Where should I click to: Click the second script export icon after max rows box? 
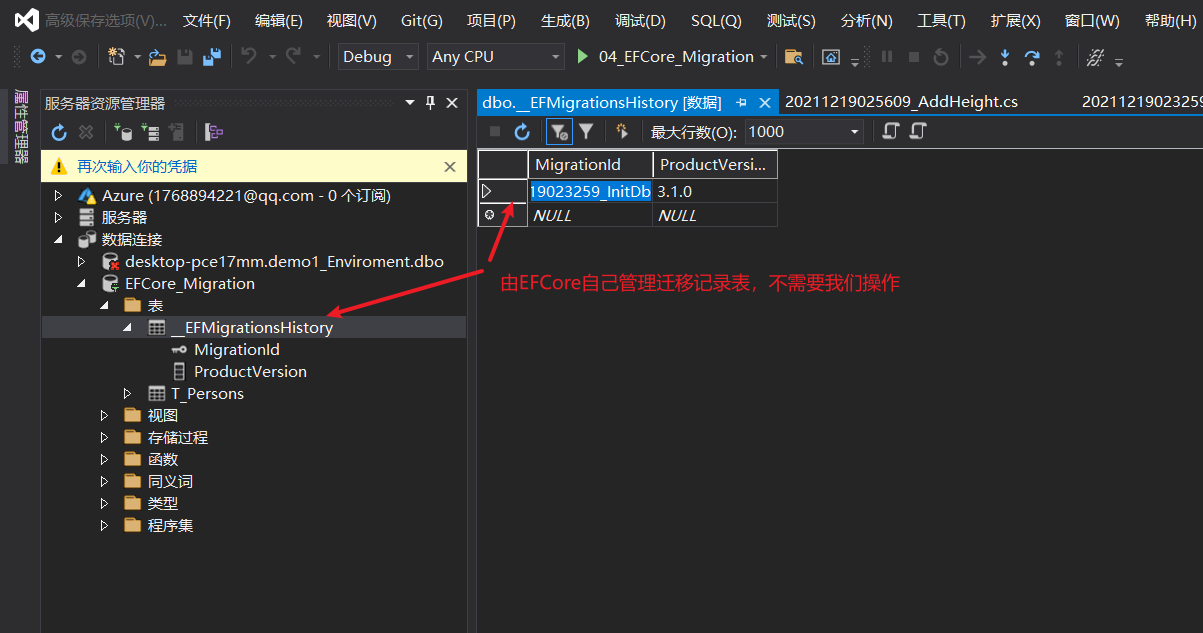pyautogui.click(x=918, y=131)
